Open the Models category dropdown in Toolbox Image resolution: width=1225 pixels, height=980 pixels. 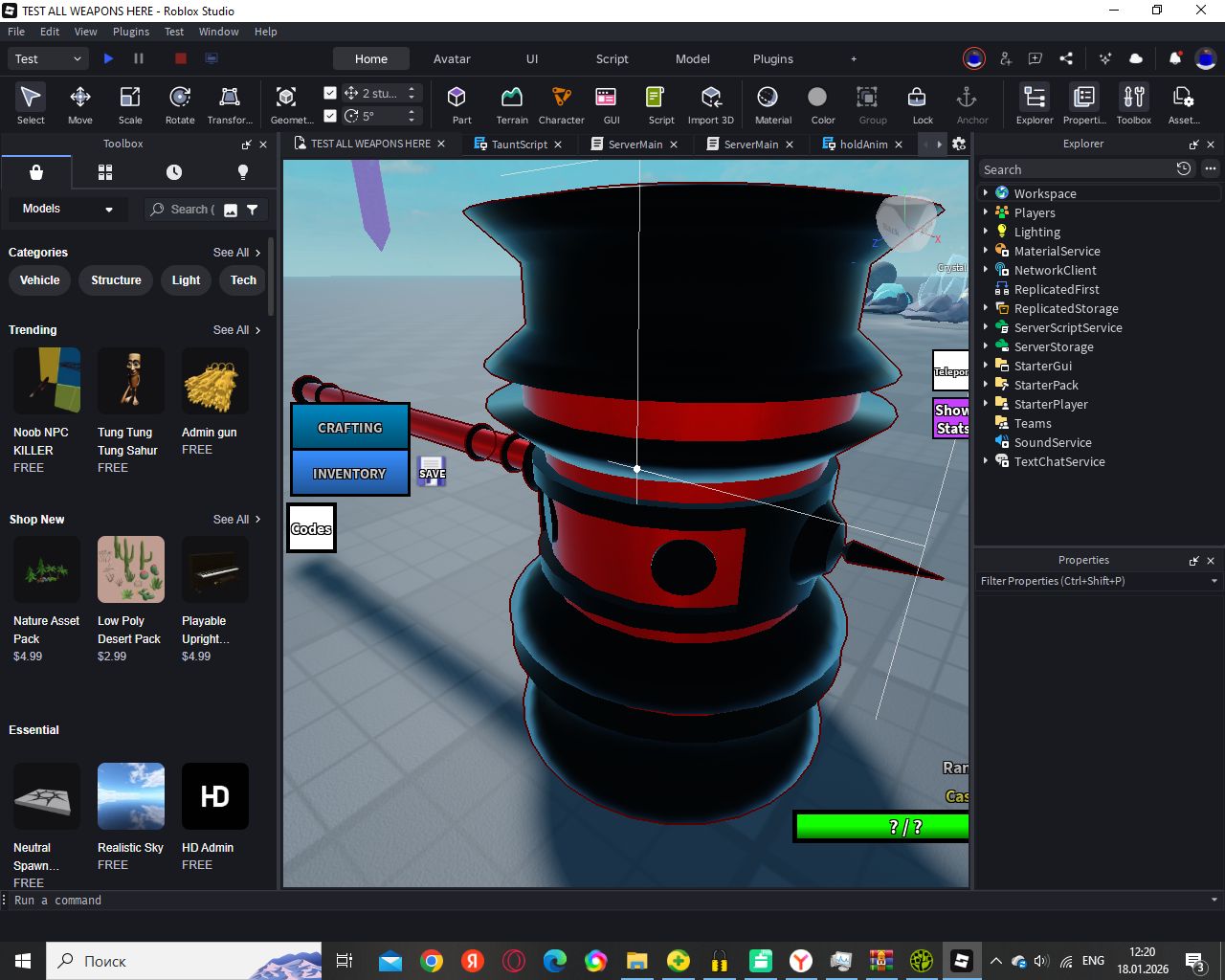coord(67,209)
